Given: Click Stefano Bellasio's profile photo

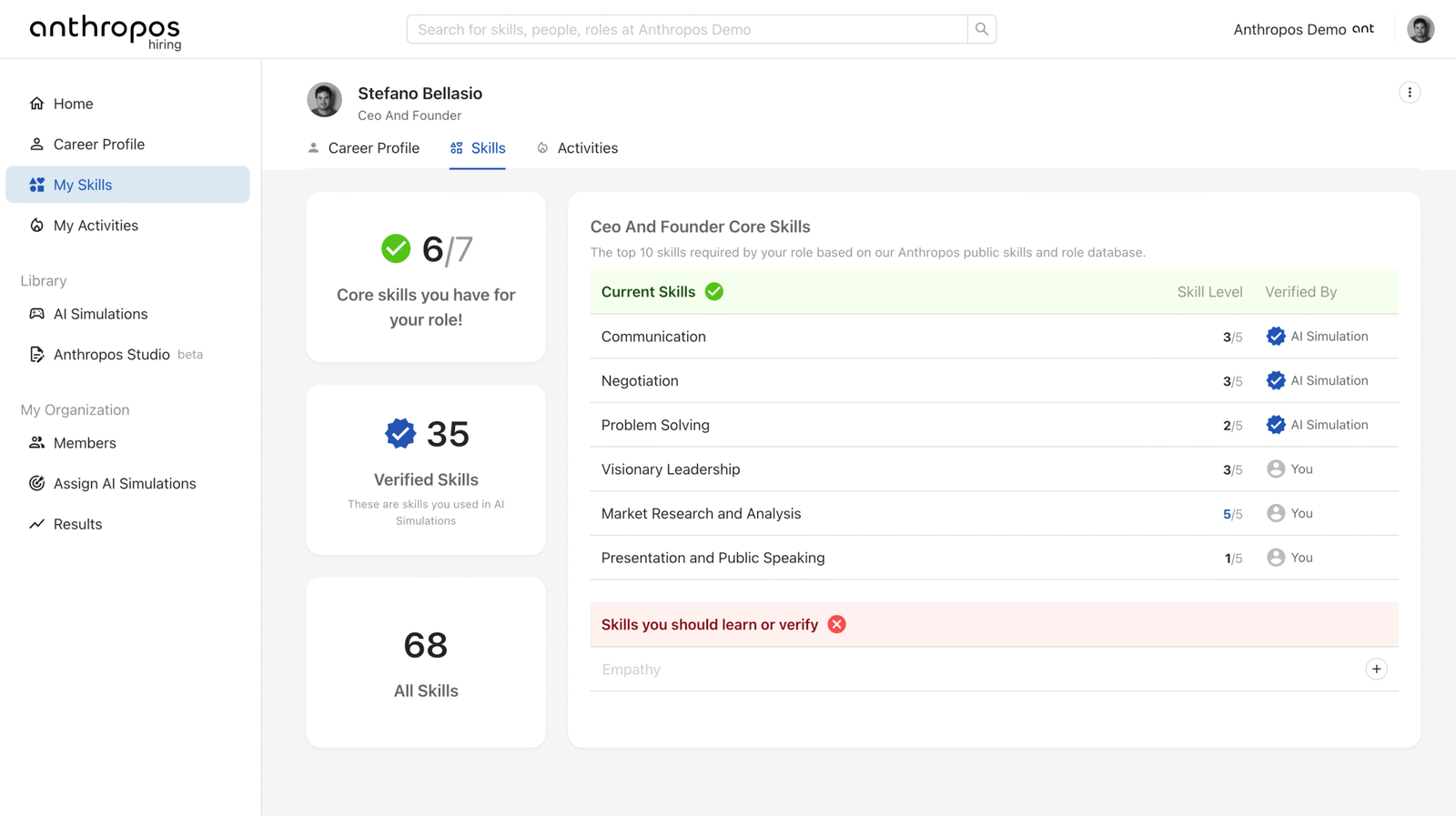Looking at the screenshot, I should pyautogui.click(x=325, y=100).
